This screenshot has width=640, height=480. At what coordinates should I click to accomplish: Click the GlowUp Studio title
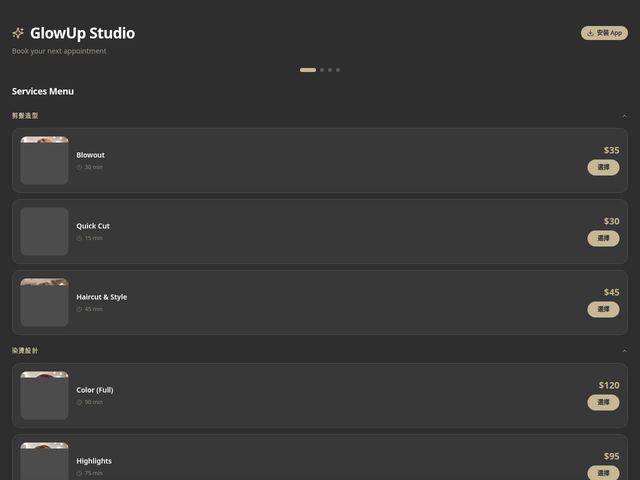pos(82,33)
